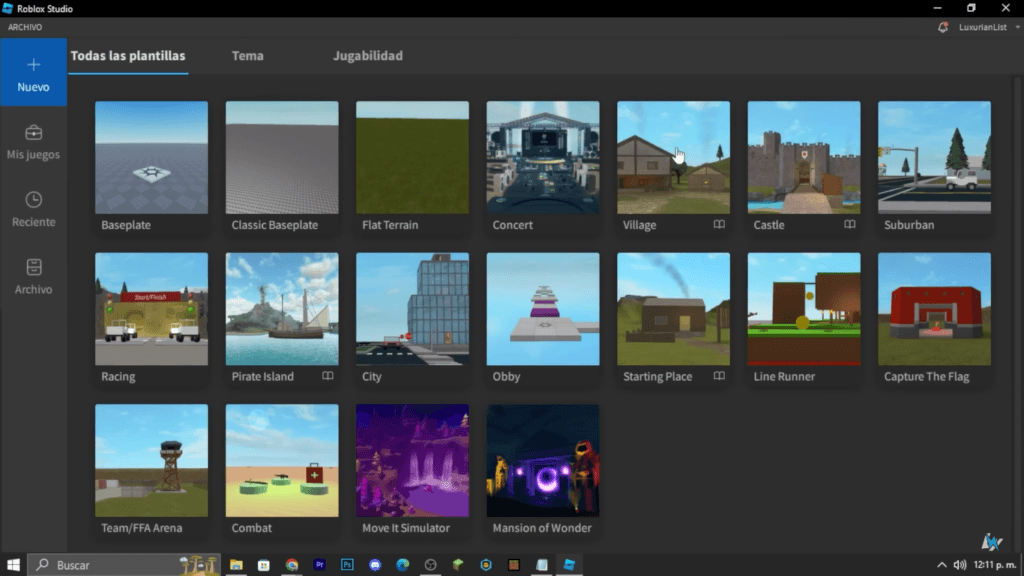Open the LuxurianList account dropdown
1024x576 pixels.
coord(988,27)
